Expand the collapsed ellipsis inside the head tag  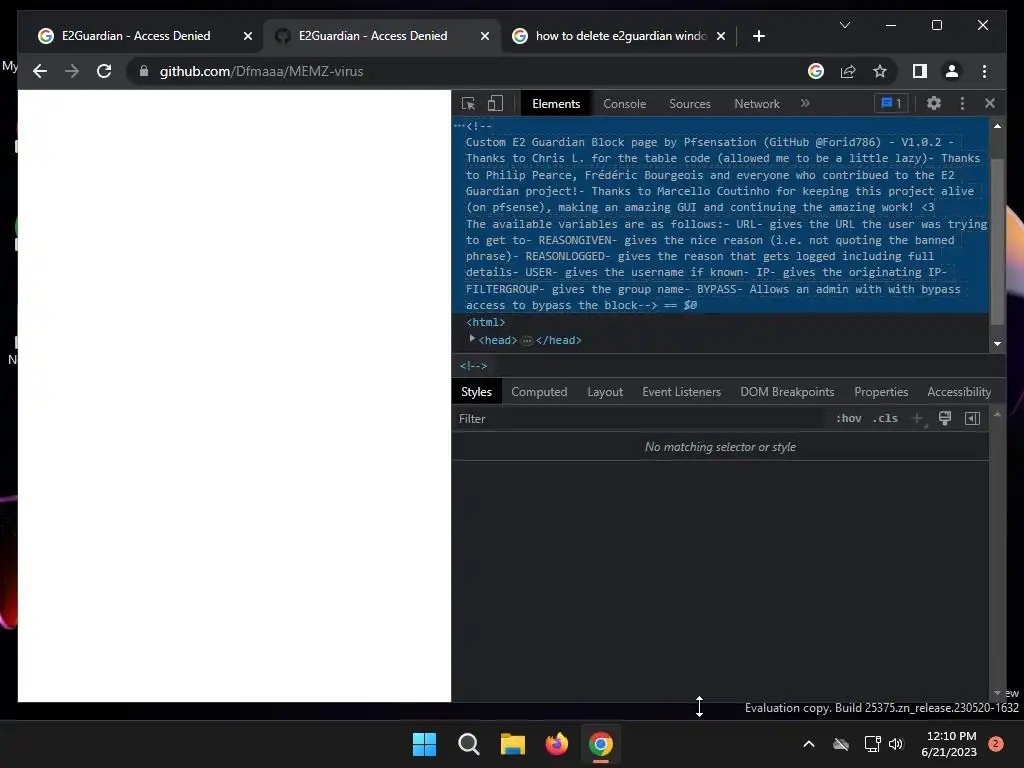pyautogui.click(x=527, y=340)
